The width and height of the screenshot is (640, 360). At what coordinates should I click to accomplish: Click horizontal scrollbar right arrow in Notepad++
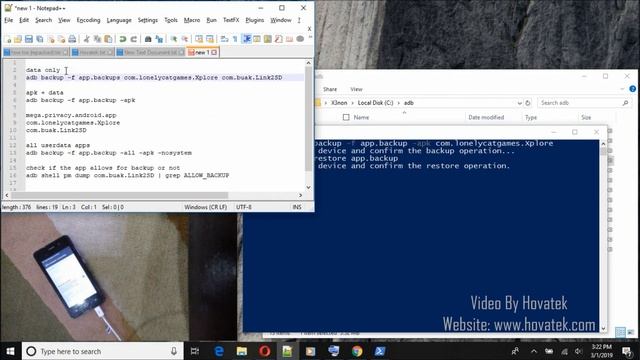(300, 195)
